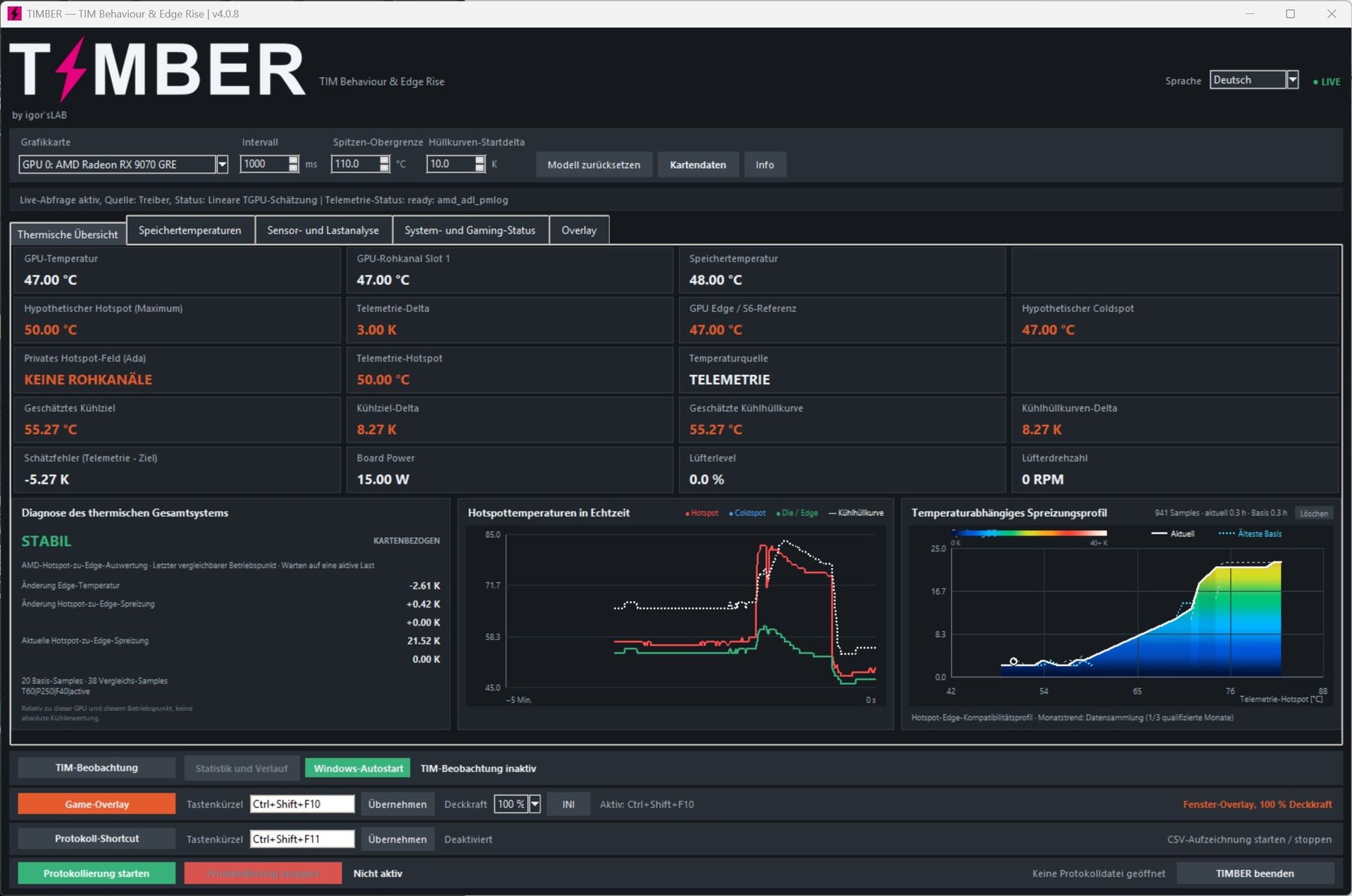Click the TIMBER lightning bolt logo
This screenshot has height=896, width=1352.
(x=71, y=70)
